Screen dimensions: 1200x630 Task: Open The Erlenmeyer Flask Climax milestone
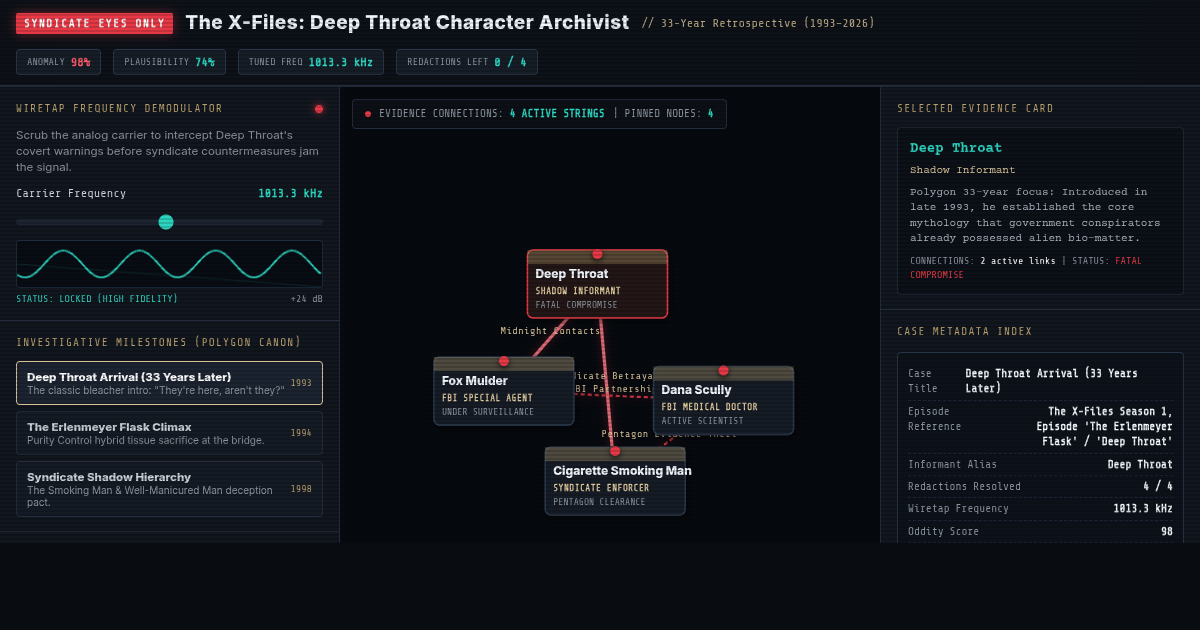tap(169, 433)
